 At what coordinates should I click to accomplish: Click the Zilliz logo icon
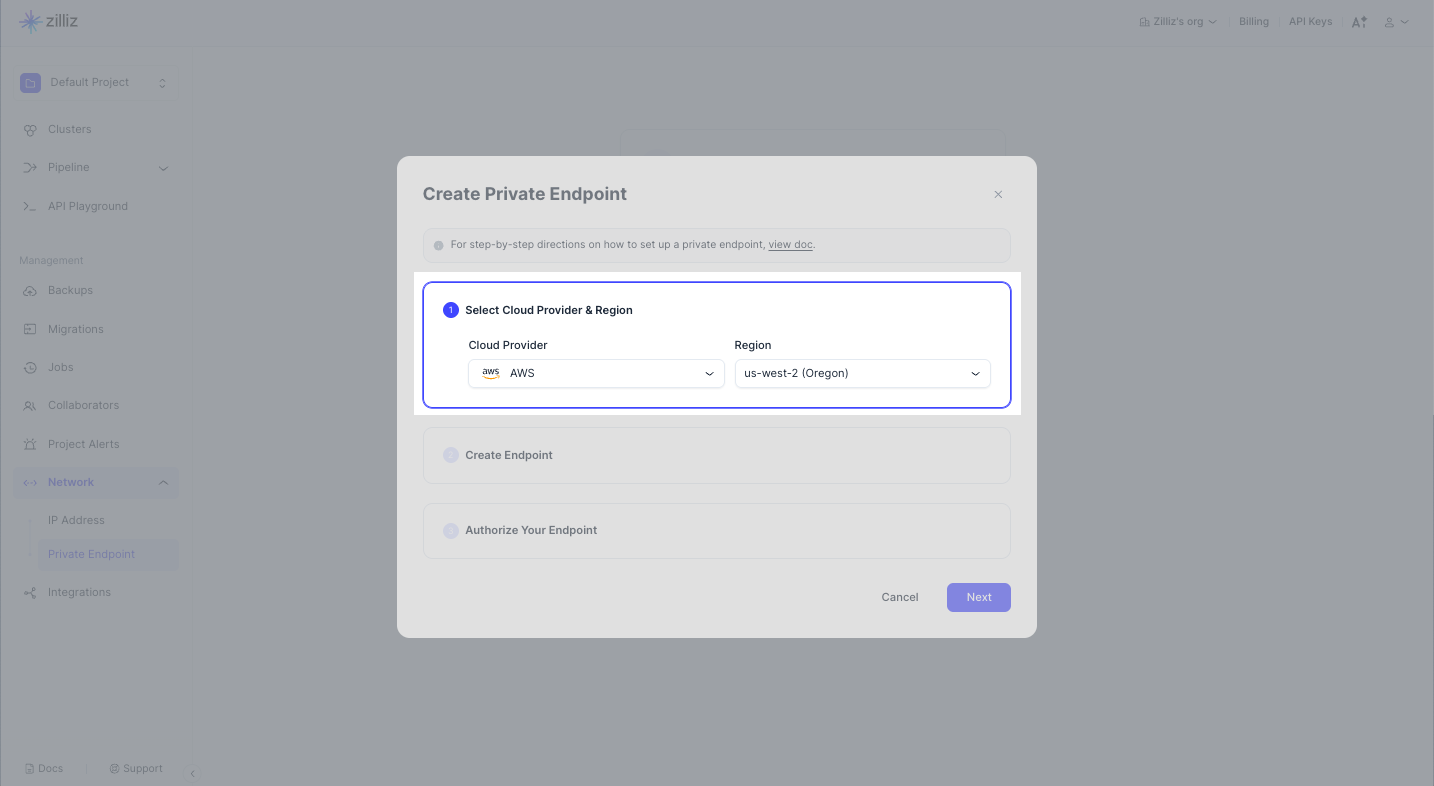click(x=30, y=21)
